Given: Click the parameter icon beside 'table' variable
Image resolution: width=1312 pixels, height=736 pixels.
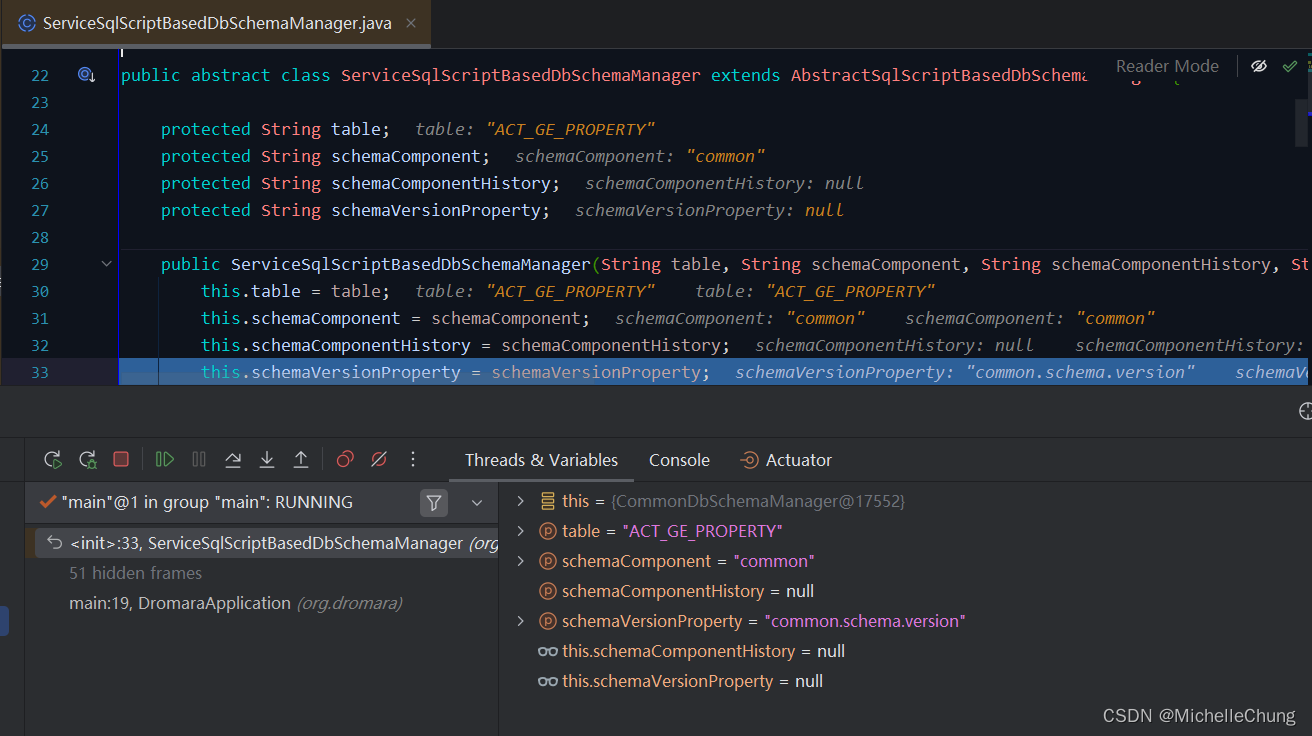Looking at the screenshot, I should (548, 531).
